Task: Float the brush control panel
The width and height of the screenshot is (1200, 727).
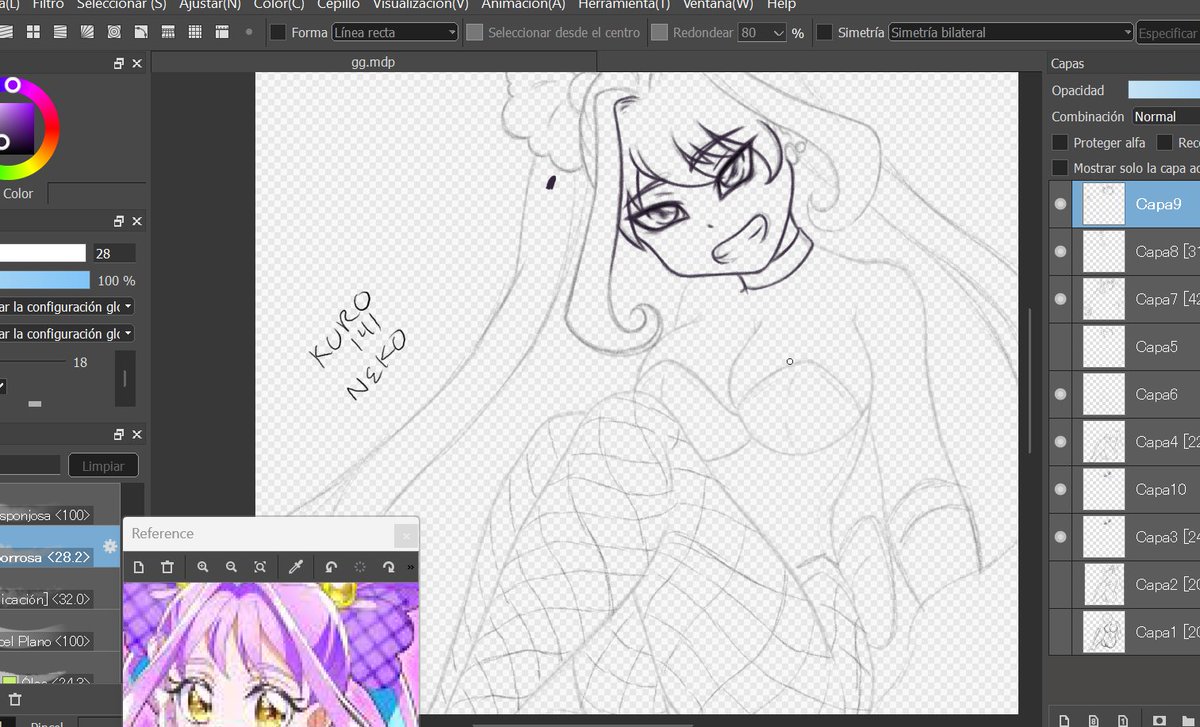Action: [119, 221]
